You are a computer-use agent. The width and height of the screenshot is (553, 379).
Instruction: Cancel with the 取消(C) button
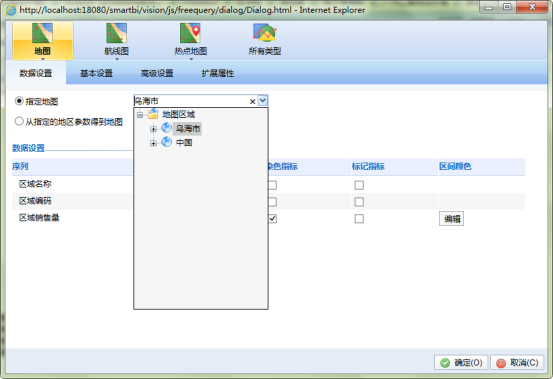pos(517,362)
